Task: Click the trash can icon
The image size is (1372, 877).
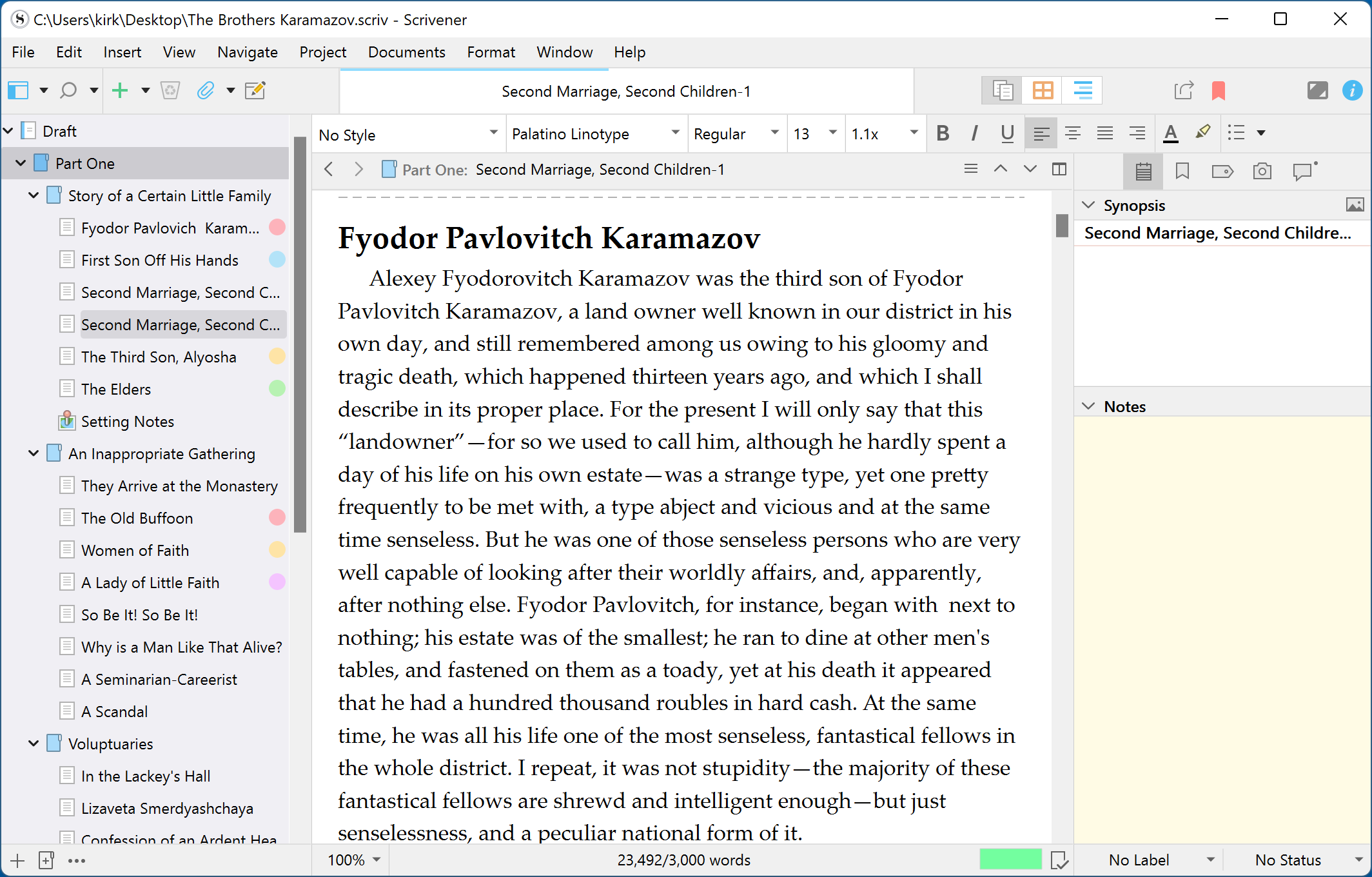Action: tap(170, 90)
